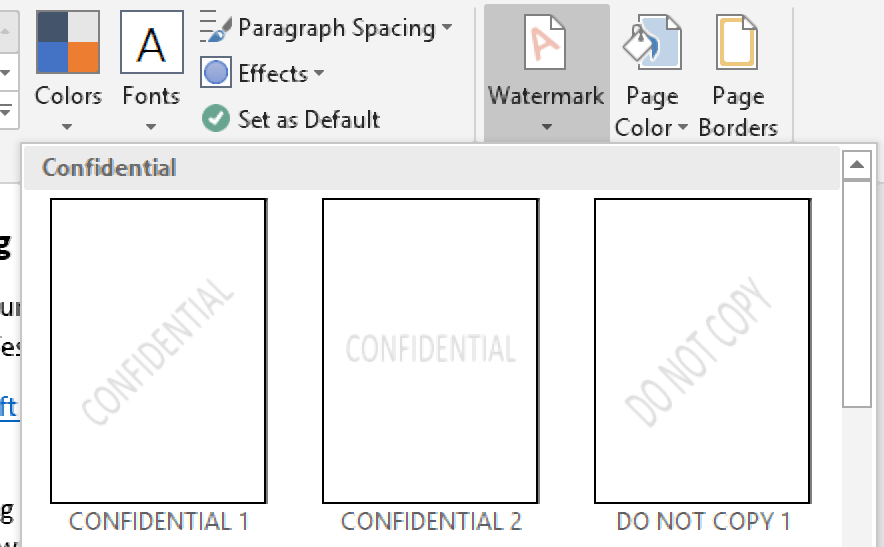Expand the Effects dropdown arrow
This screenshot has height=547, width=884.
(x=319, y=74)
